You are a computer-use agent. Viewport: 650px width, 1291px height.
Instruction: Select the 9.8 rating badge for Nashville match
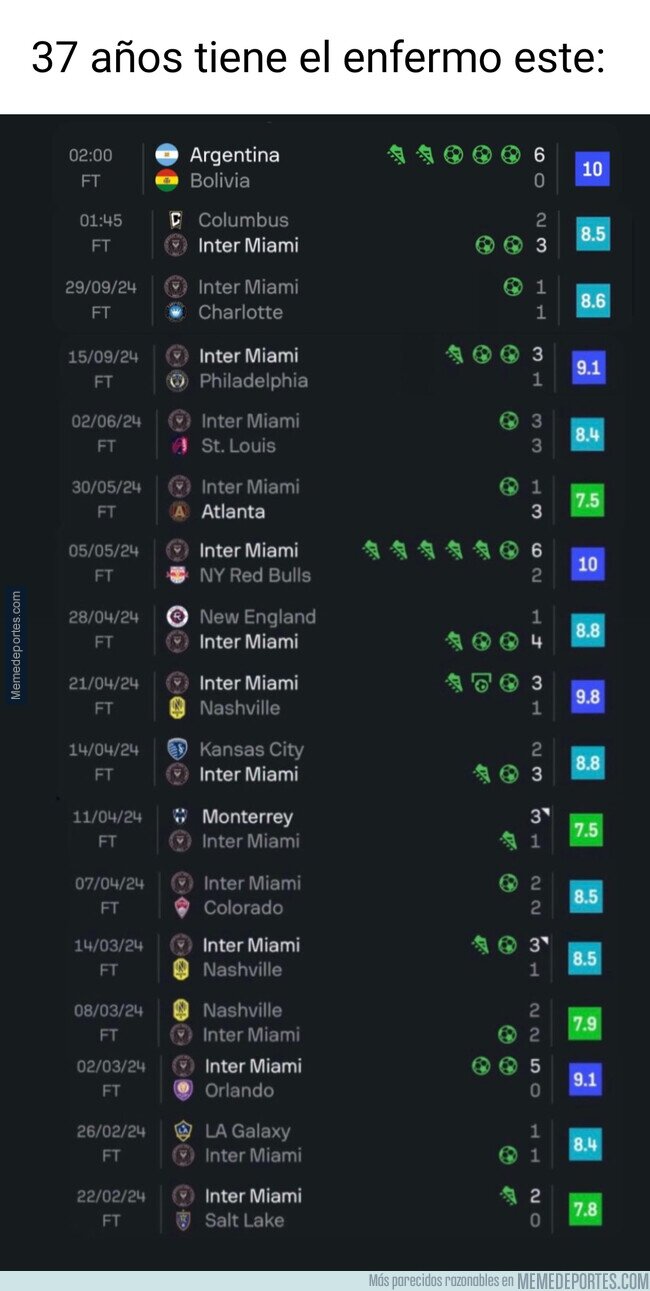(587, 696)
